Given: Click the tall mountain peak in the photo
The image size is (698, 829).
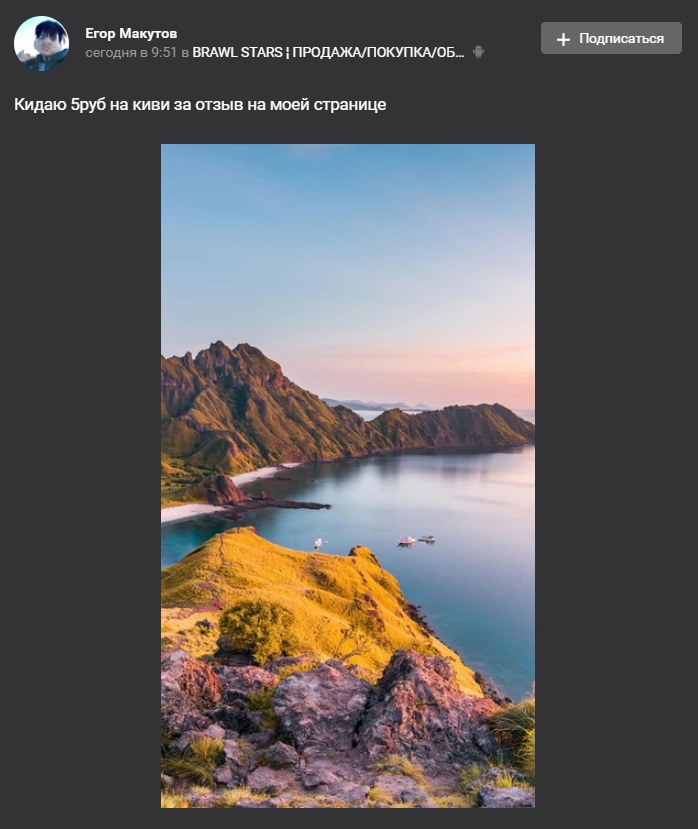Looking at the screenshot, I should (x=219, y=352).
